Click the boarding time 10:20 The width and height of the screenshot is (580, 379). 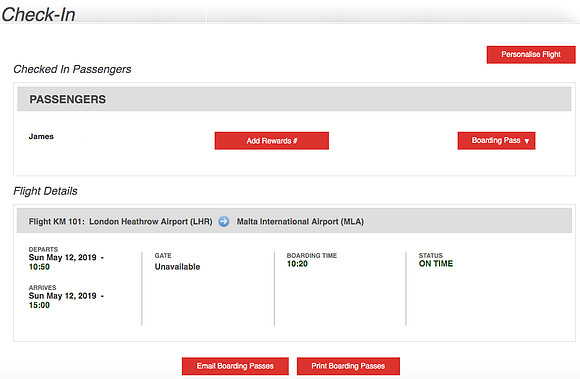pos(297,264)
